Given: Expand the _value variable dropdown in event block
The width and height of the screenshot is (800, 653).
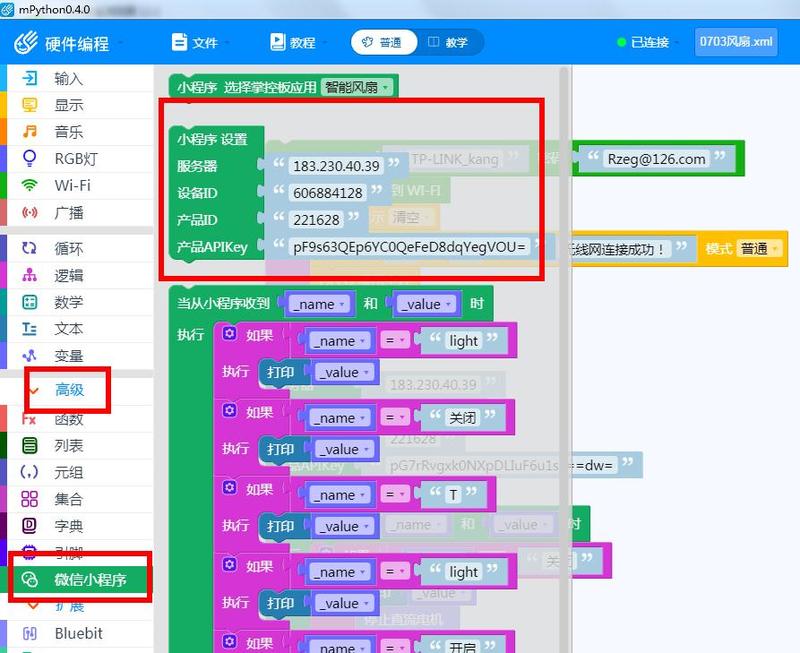Looking at the screenshot, I should (426, 303).
